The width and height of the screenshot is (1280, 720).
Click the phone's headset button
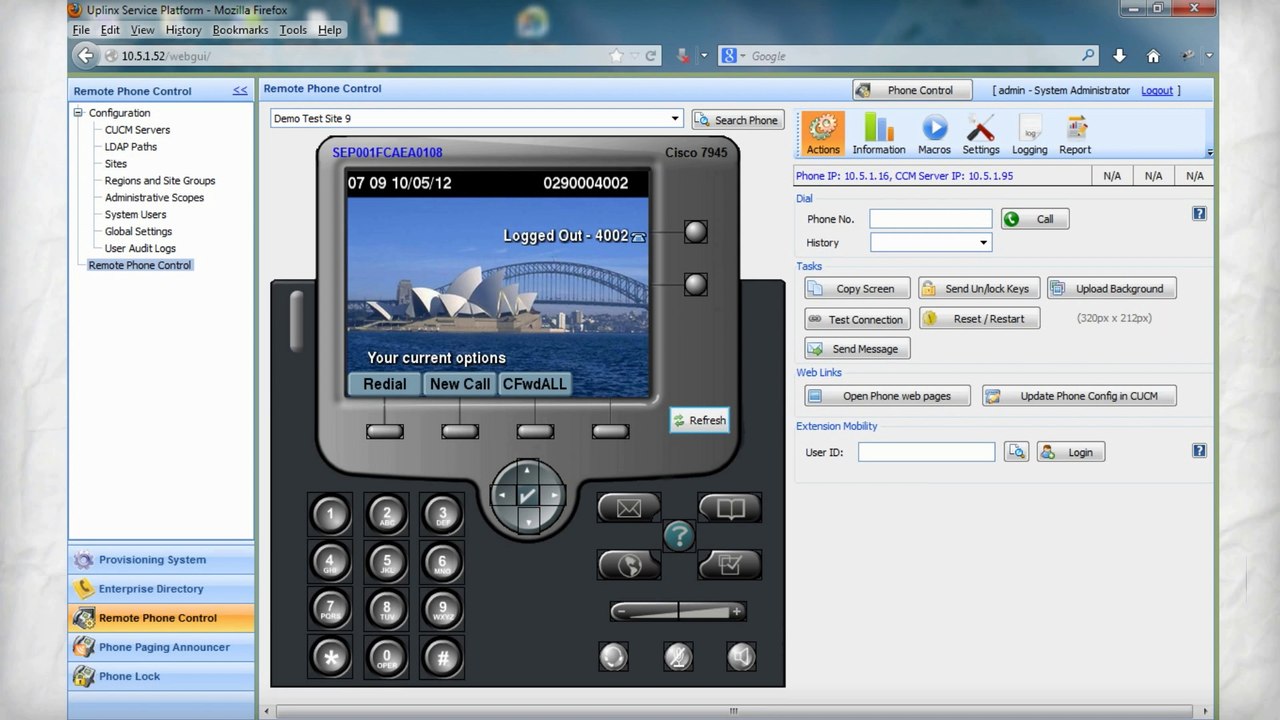pyautogui.click(x=613, y=657)
